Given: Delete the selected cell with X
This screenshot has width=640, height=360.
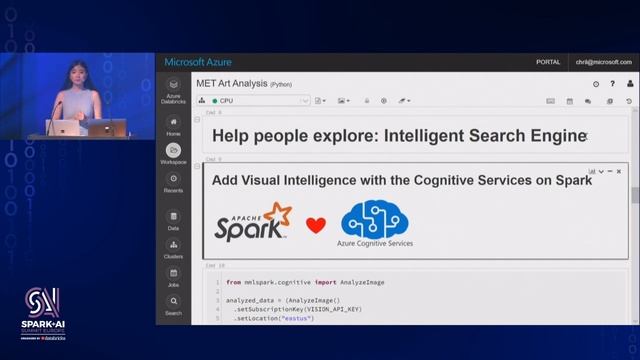Looking at the screenshot, I should [619, 171].
